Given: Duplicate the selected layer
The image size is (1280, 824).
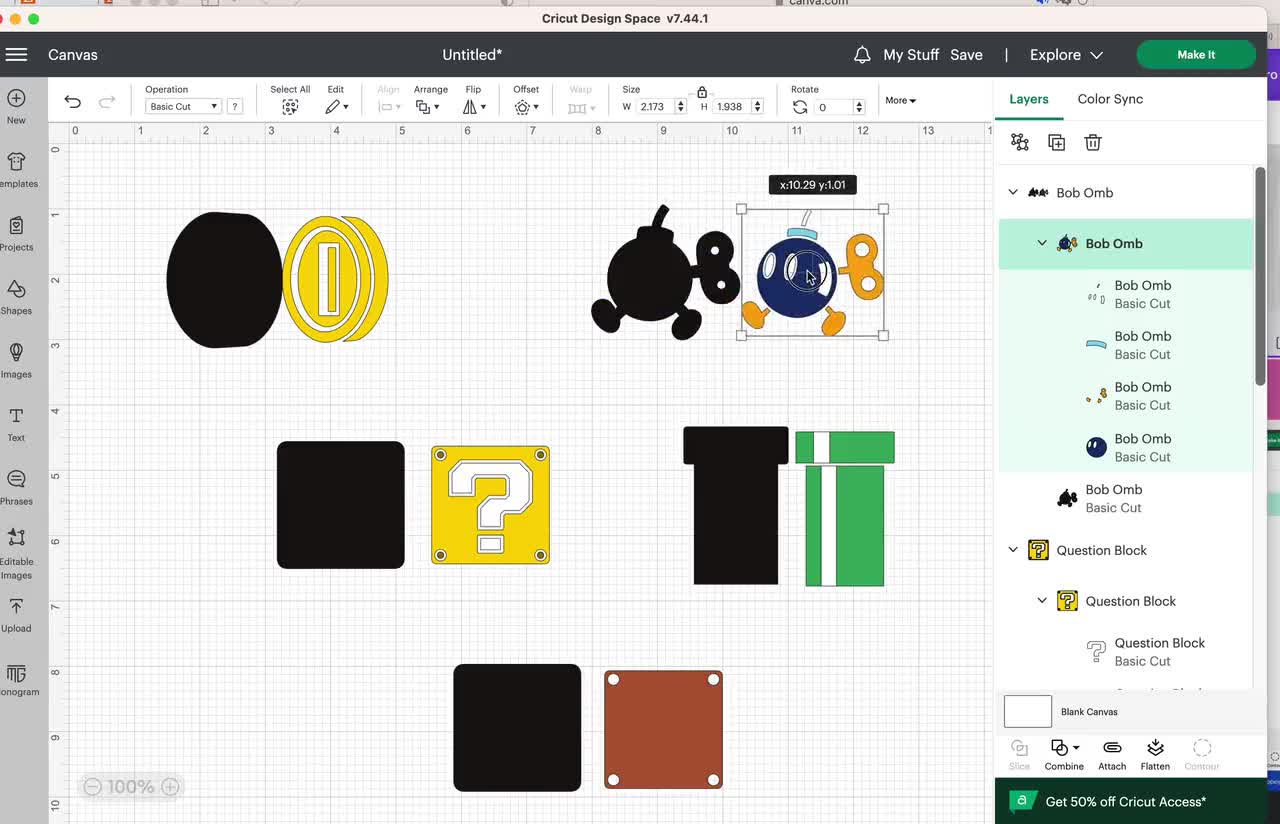Looking at the screenshot, I should pos(1056,142).
